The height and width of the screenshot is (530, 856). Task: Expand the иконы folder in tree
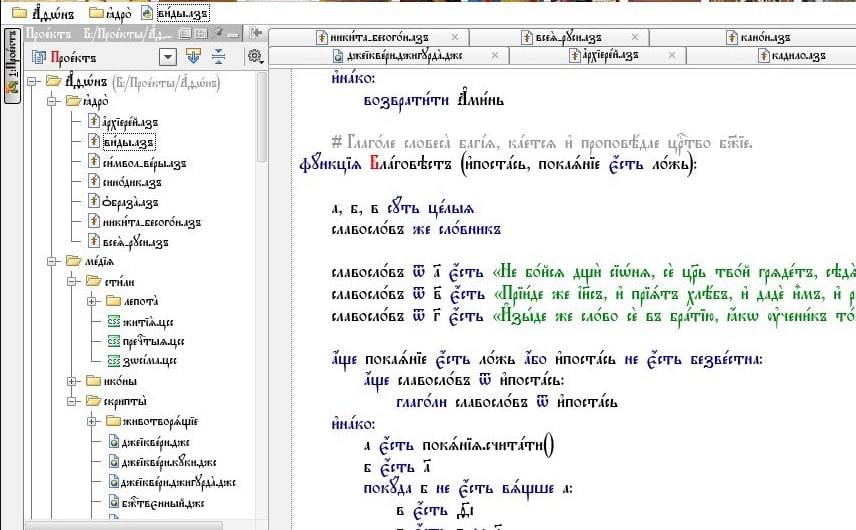[72, 381]
